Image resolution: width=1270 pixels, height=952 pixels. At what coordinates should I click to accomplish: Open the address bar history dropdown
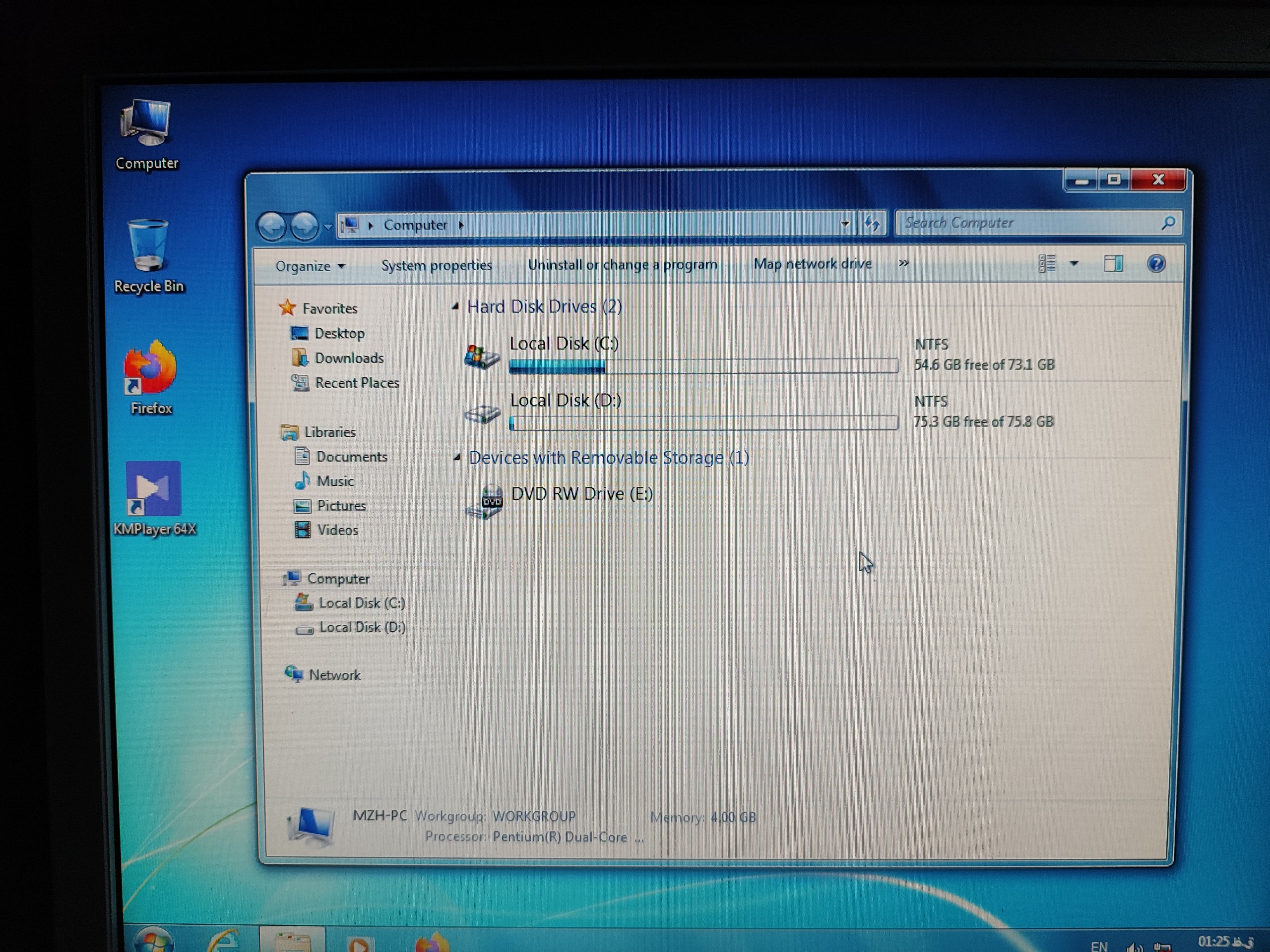point(844,225)
